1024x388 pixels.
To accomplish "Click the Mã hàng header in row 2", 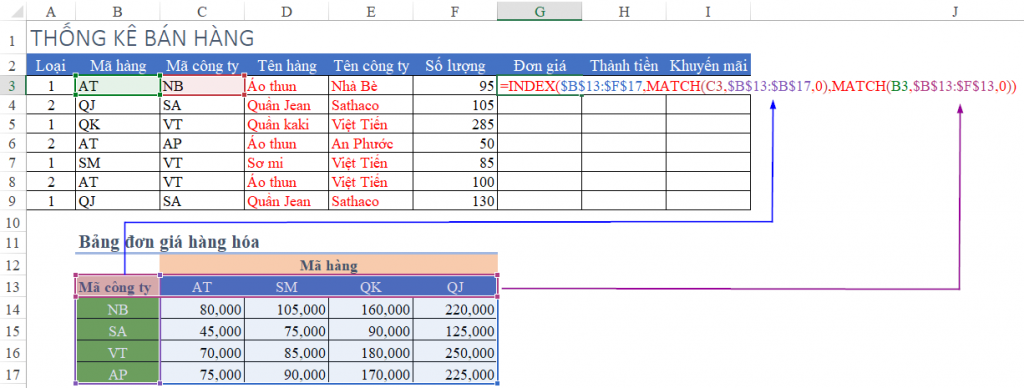I will [118, 65].
